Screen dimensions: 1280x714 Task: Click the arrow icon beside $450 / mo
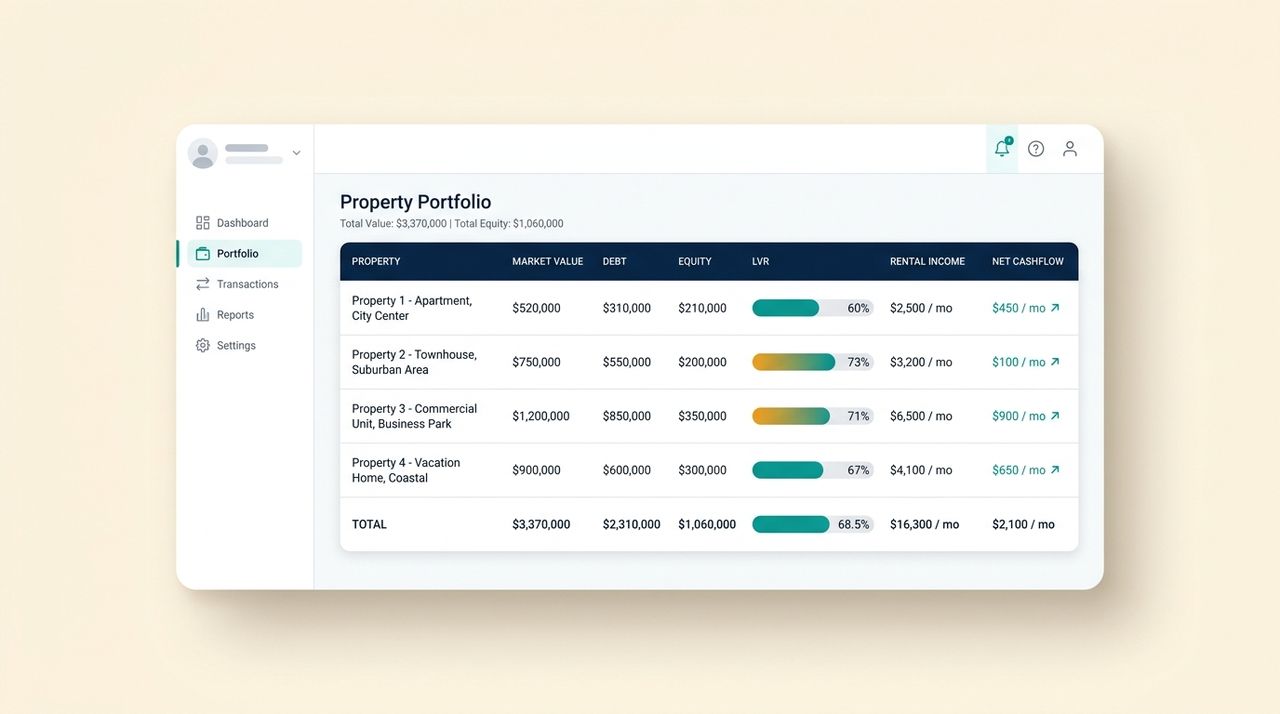click(1055, 308)
